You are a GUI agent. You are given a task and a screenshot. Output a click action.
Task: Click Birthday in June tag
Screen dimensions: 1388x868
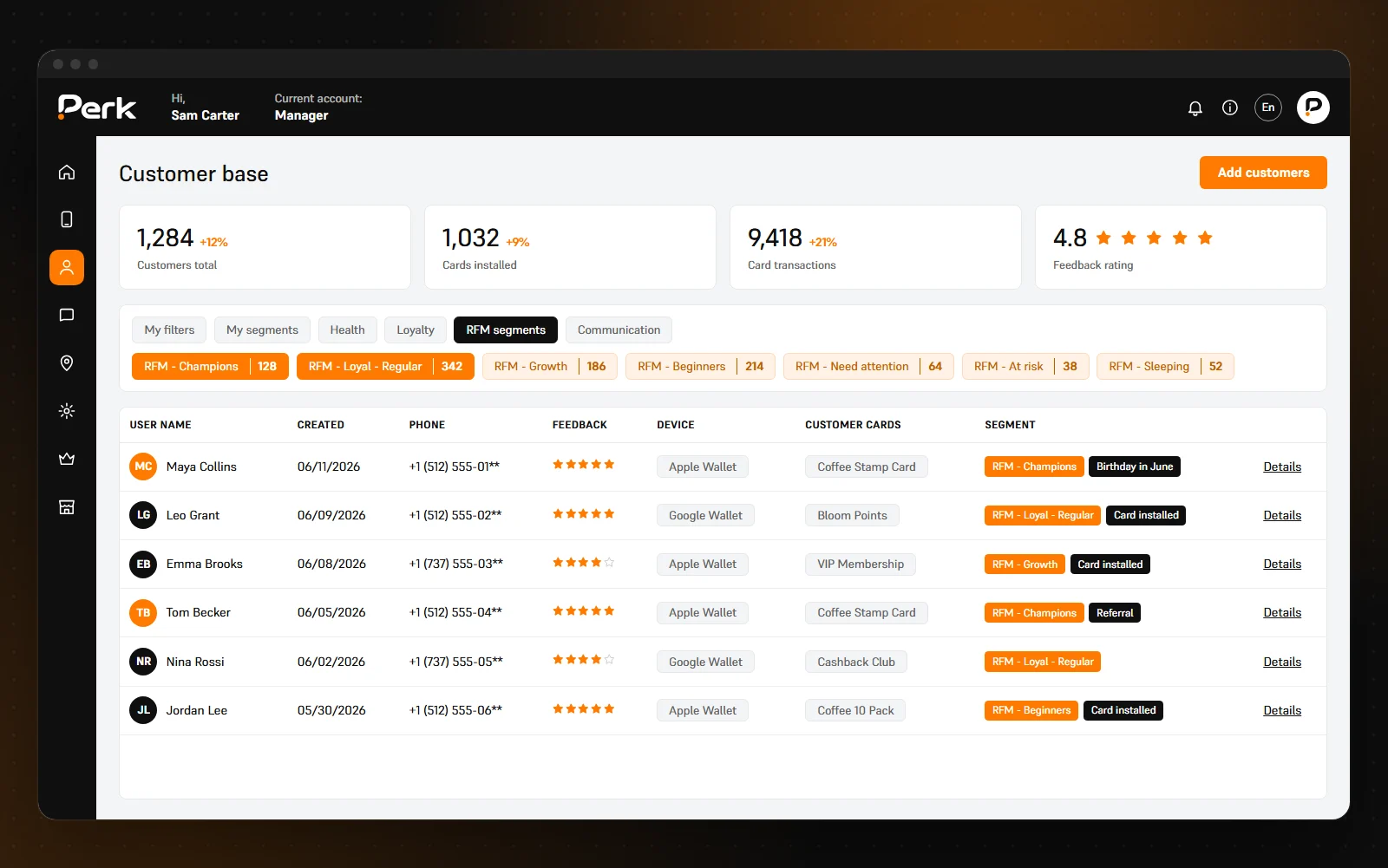pyautogui.click(x=1135, y=467)
